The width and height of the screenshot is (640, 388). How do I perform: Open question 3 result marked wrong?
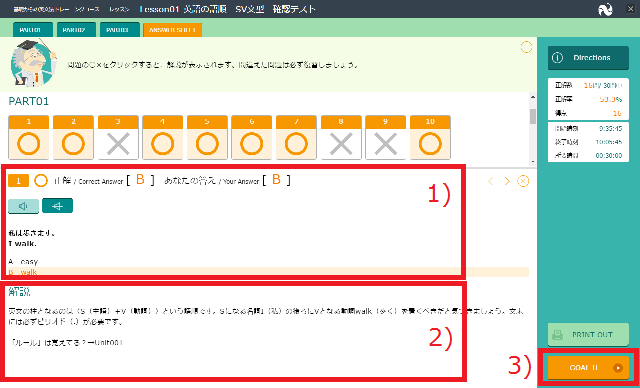pos(118,137)
